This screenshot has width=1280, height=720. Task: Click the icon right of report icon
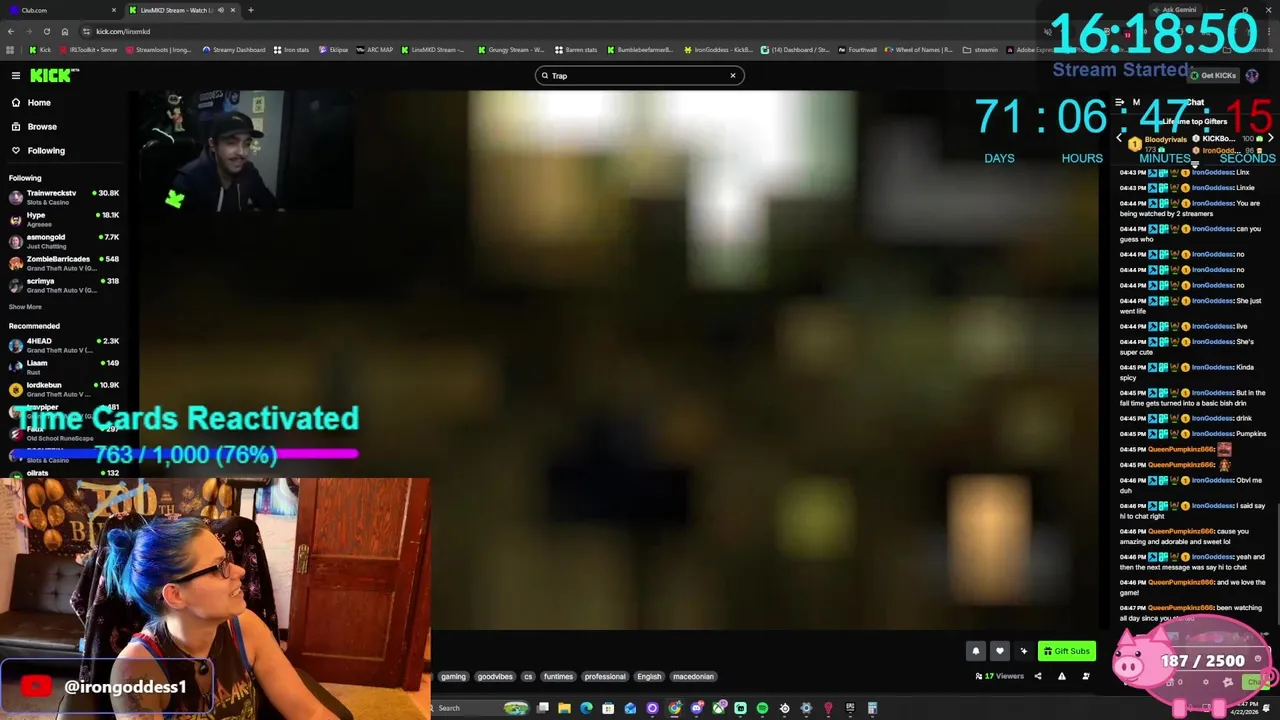pyautogui.click(x=1085, y=676)
